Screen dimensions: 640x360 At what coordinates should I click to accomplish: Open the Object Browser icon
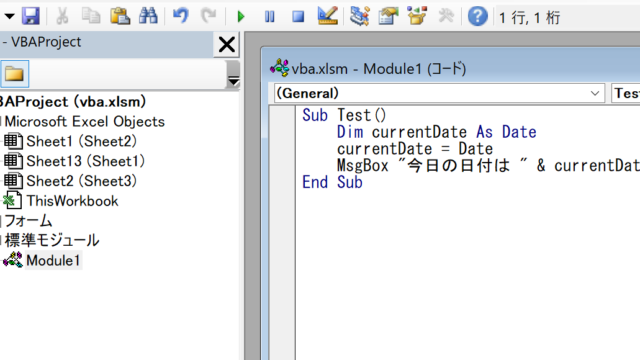(417, 16)
